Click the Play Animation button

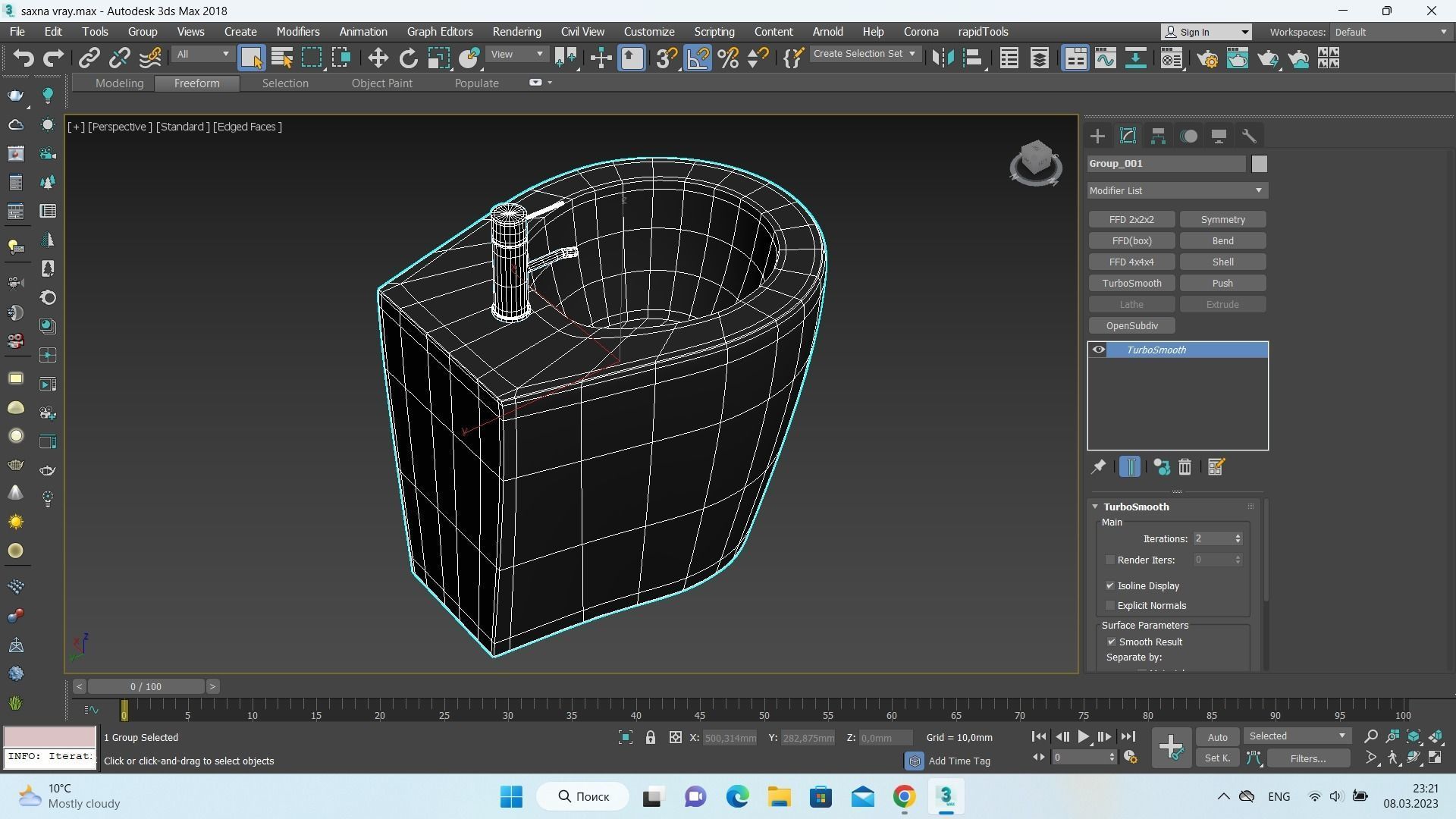click(1083, 736)
